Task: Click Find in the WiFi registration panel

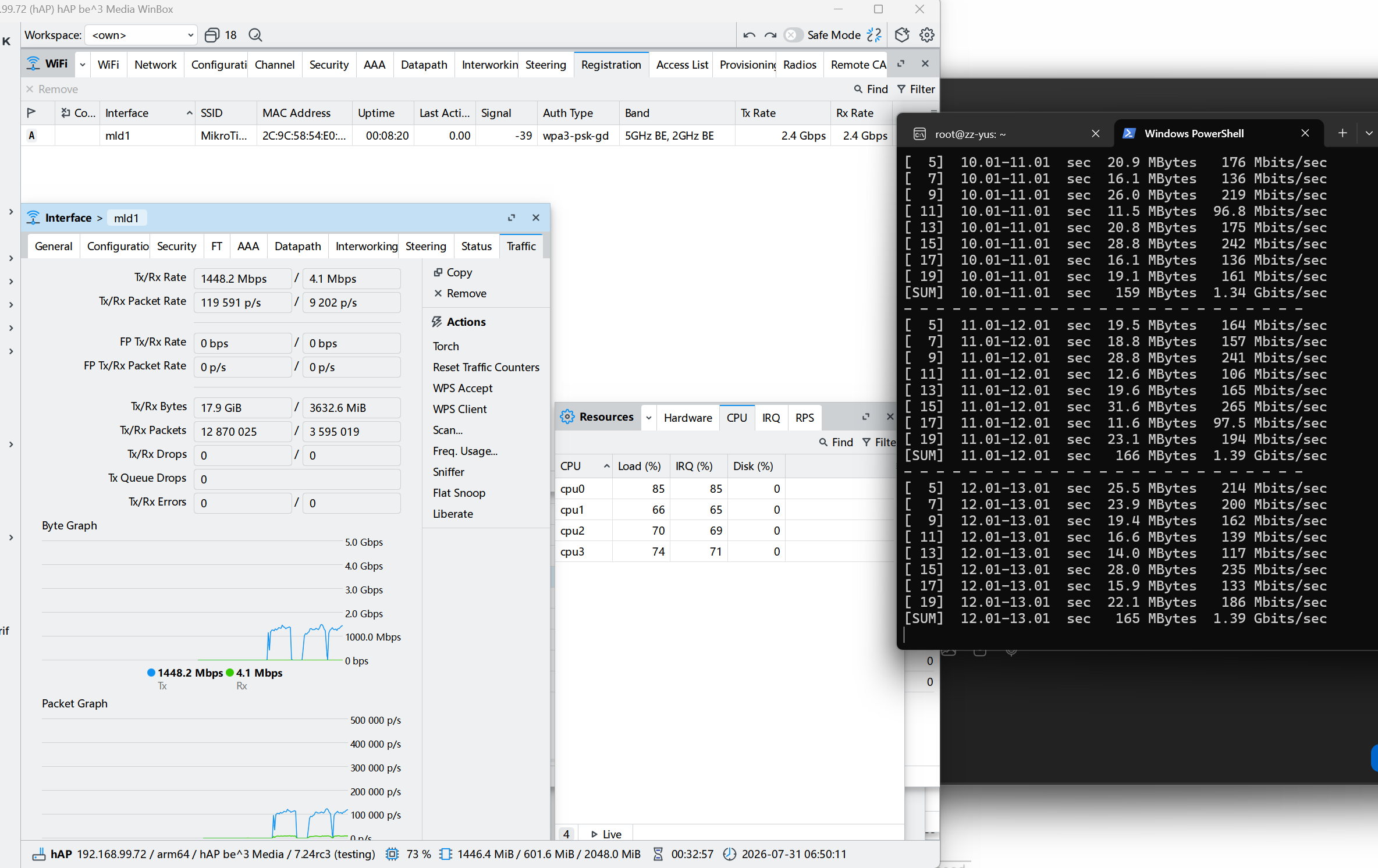Action: pos(871,89)
